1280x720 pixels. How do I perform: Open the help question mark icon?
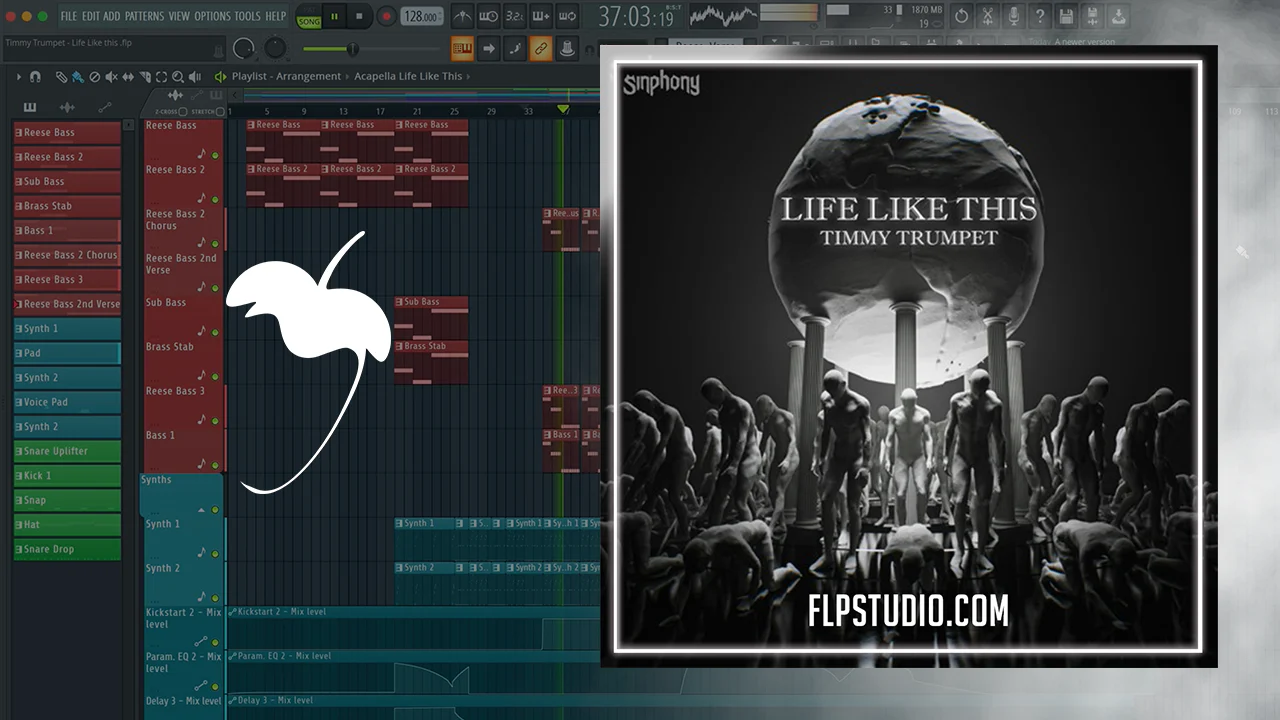point(1040,16)
